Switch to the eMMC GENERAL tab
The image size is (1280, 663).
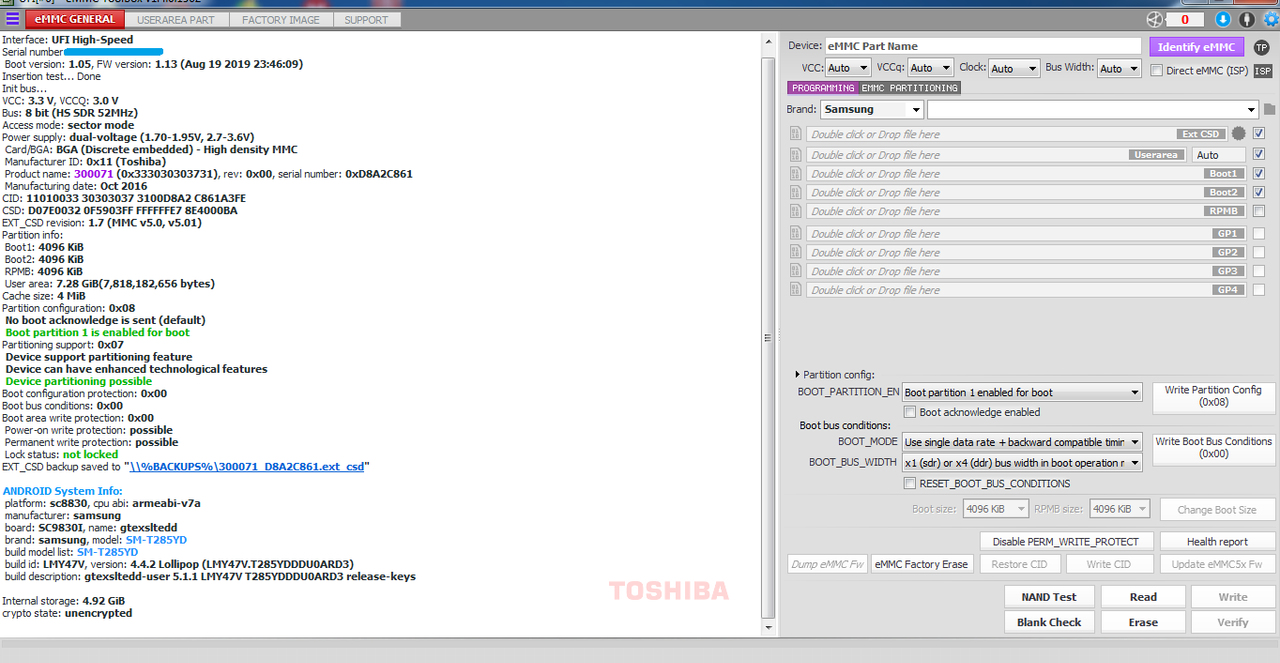point(74,19)
